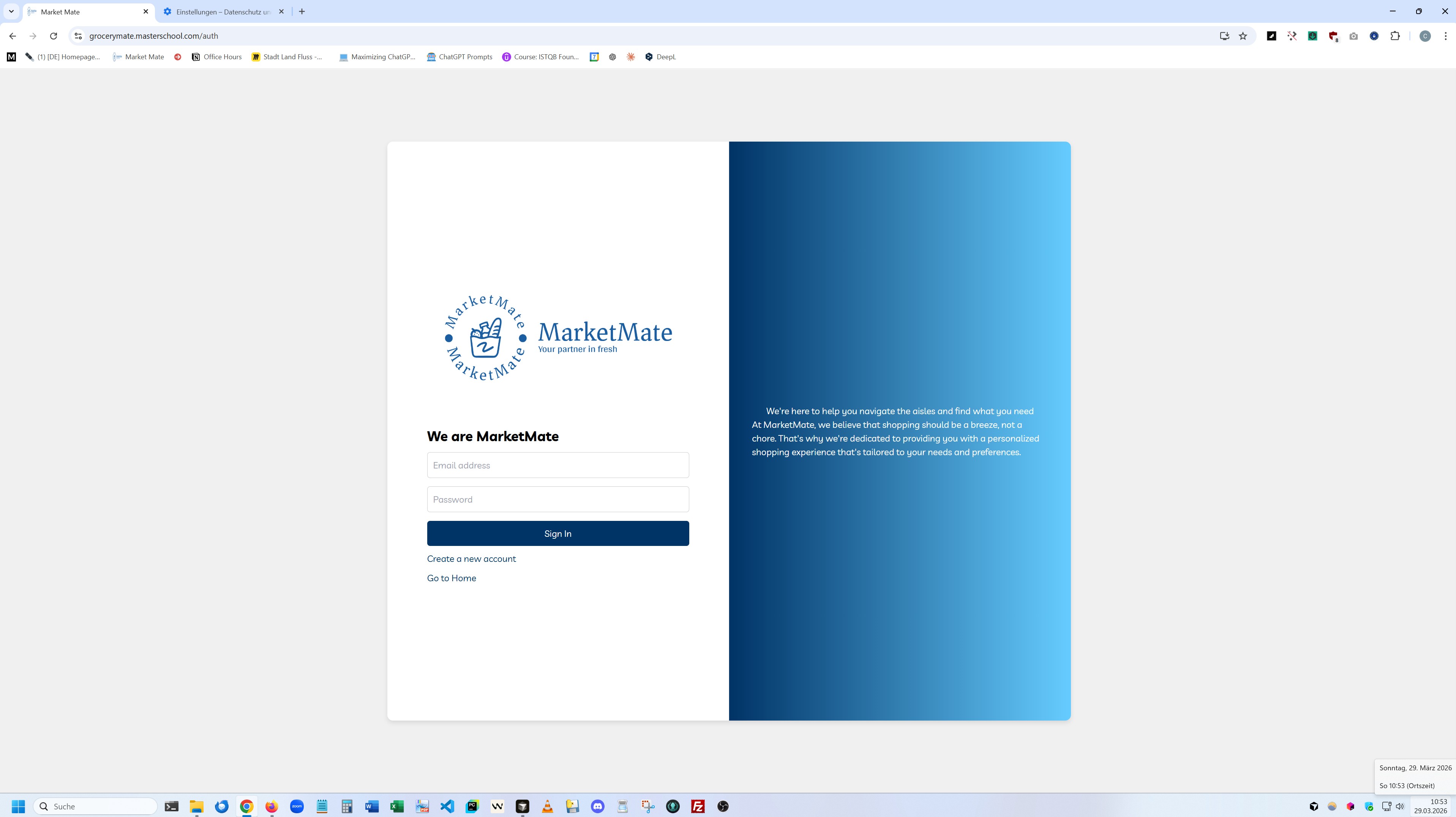Click into the Password field
This screenshot has height=817, width=1456.
557,500
